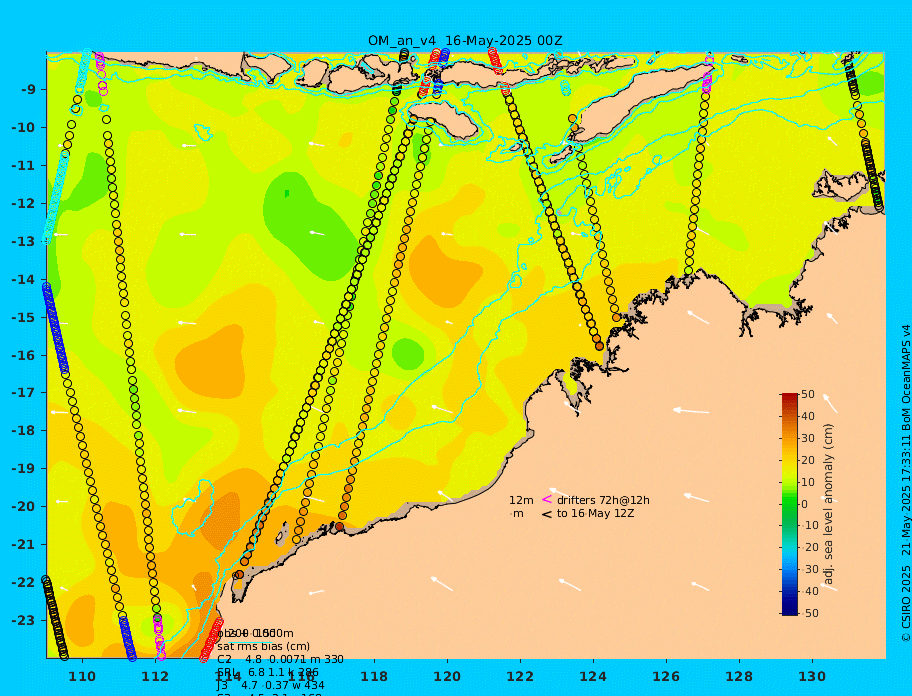This screenshot has height=696, width=912.
Task: Click the longitude axis label 126
Action: (x=666, y=677)
